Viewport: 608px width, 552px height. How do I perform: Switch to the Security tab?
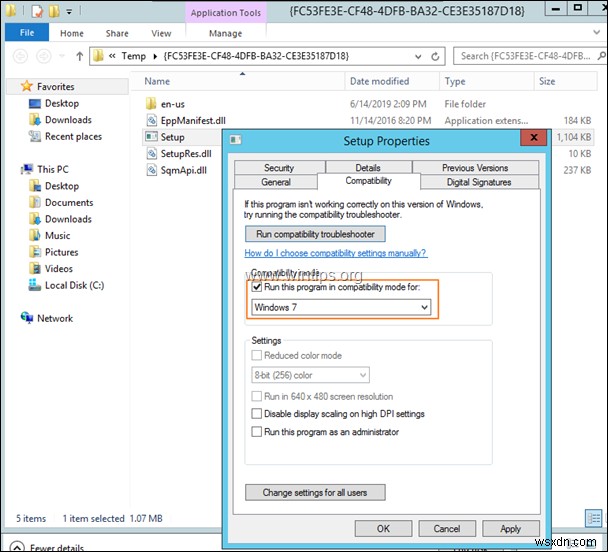(280, 167)
